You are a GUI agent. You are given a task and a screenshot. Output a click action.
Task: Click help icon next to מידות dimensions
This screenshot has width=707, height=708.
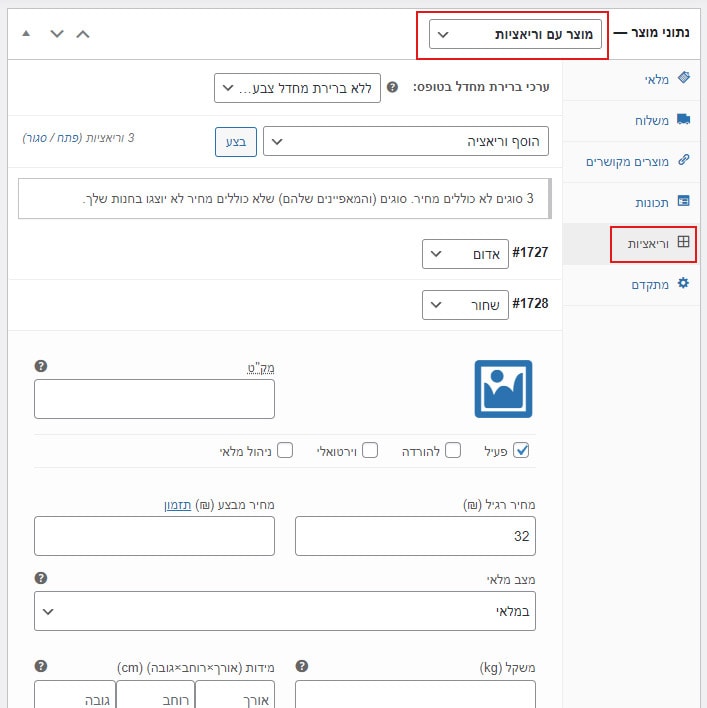tap(41, 666)
